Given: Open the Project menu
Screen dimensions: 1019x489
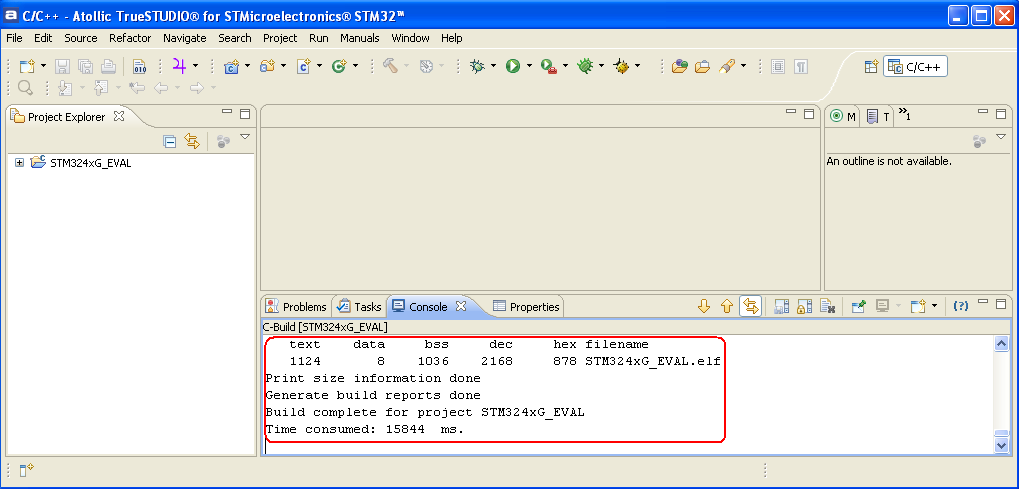Looking at the screenshot, I should [x=280, y=38].
